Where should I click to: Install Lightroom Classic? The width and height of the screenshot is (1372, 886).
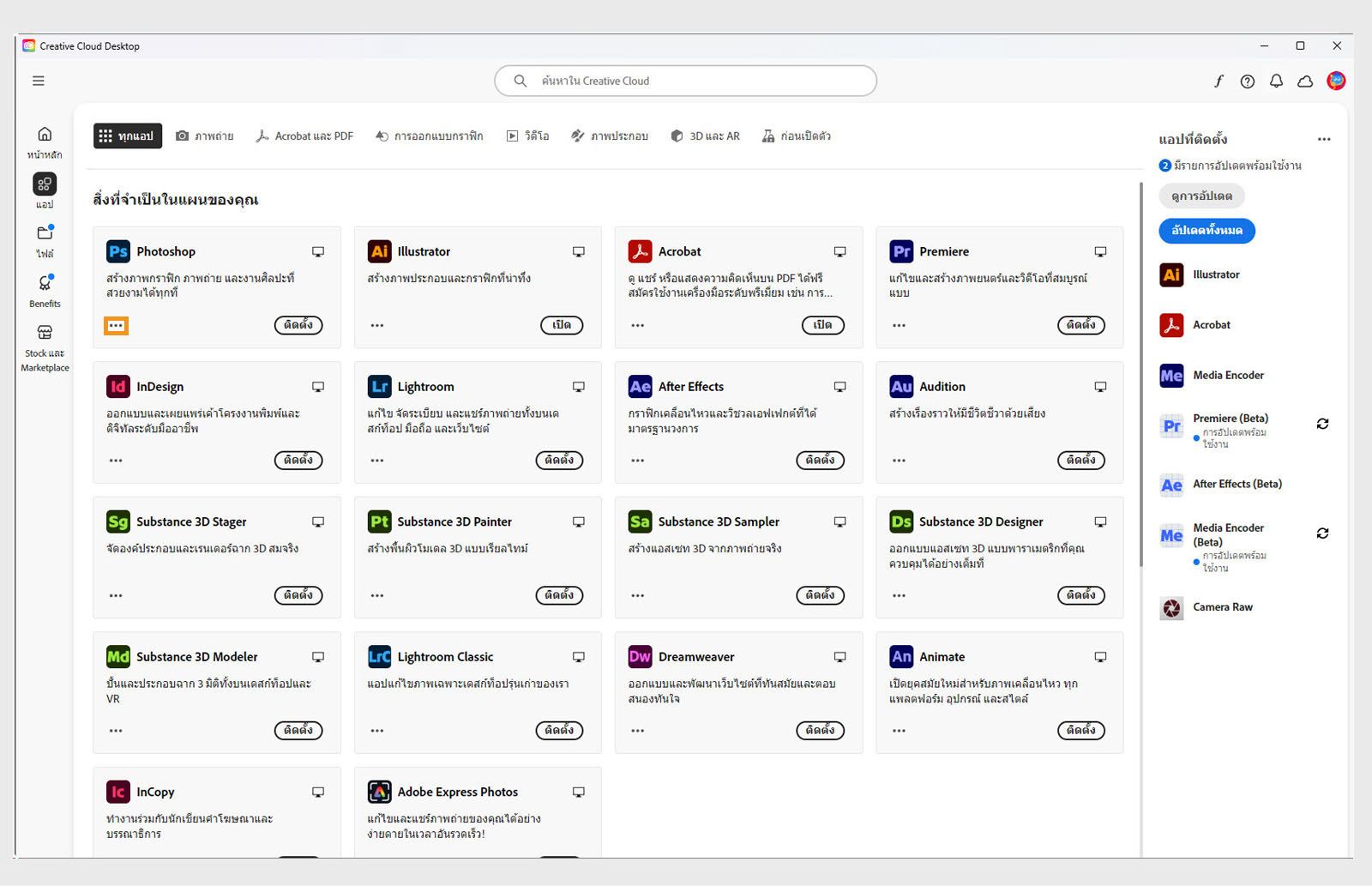(559, 731)
